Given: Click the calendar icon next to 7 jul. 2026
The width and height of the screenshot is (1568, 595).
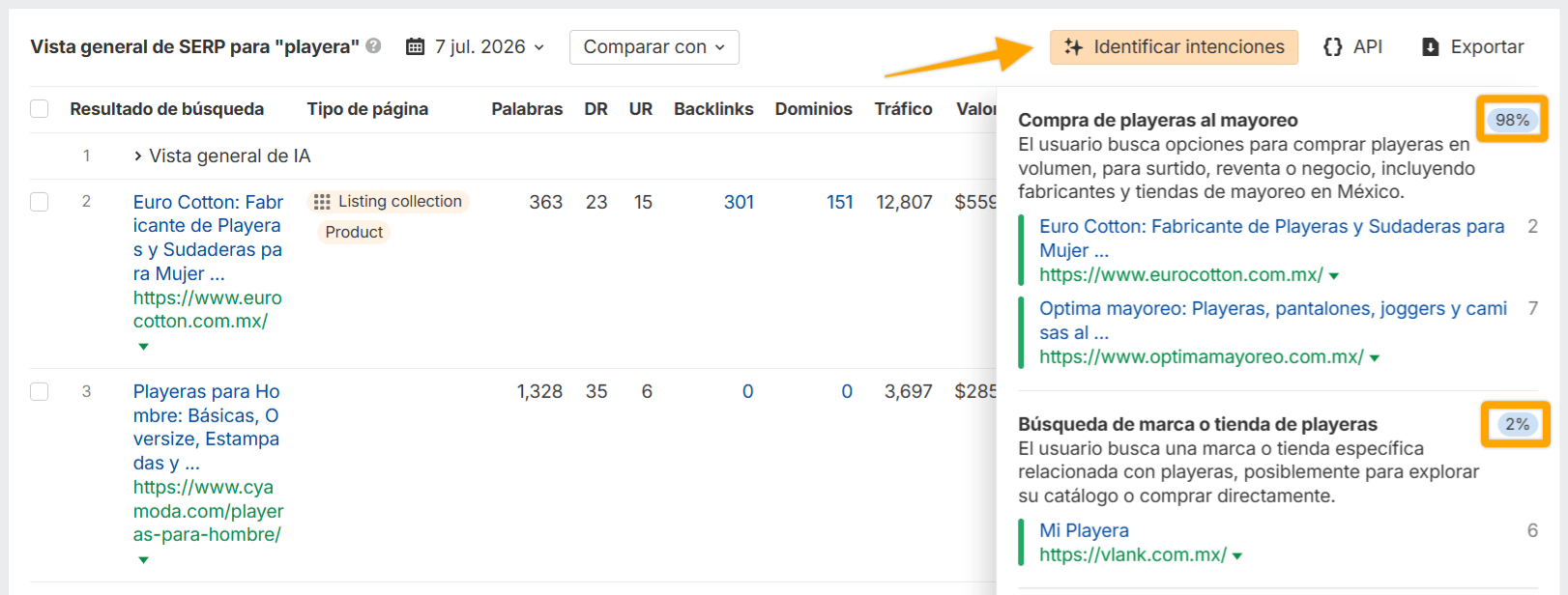Looking at the screenshot, I should (415, 46).
